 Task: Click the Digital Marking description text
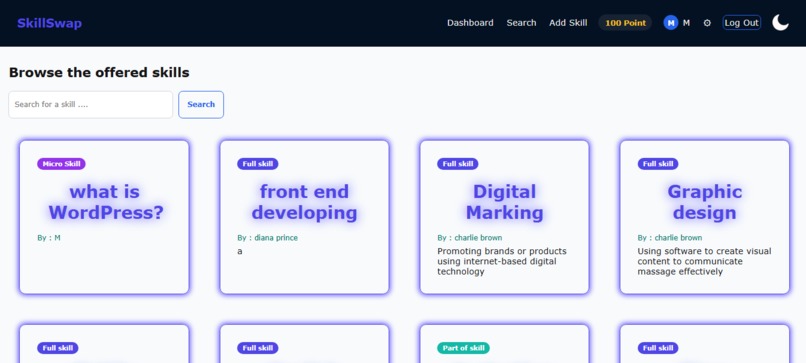[x=502, y=261]
